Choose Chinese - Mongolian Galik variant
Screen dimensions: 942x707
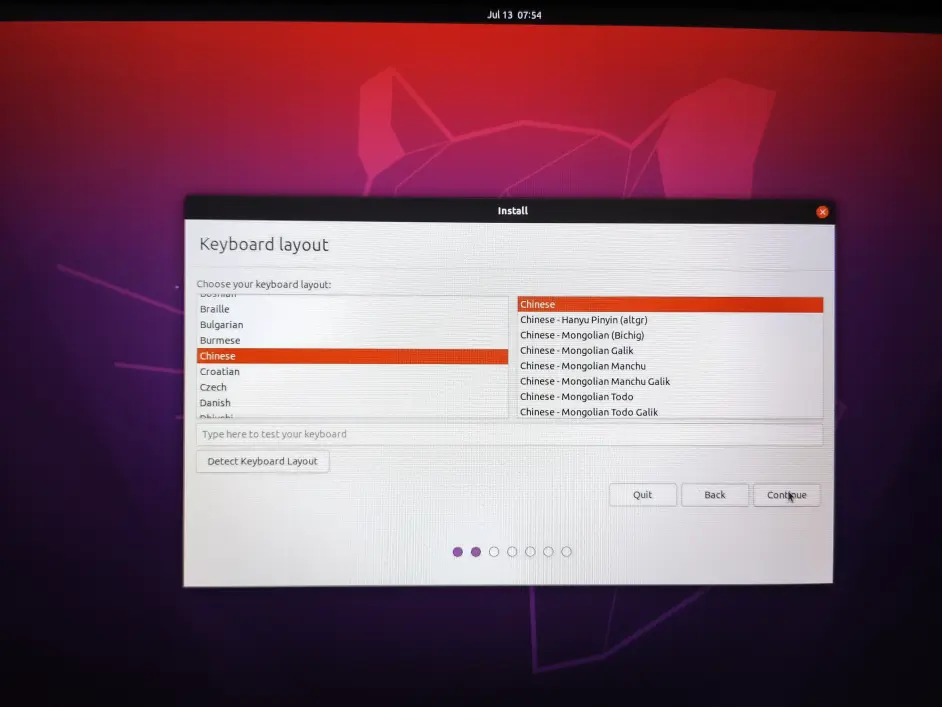pyautogui.click(x=670, y=351)
